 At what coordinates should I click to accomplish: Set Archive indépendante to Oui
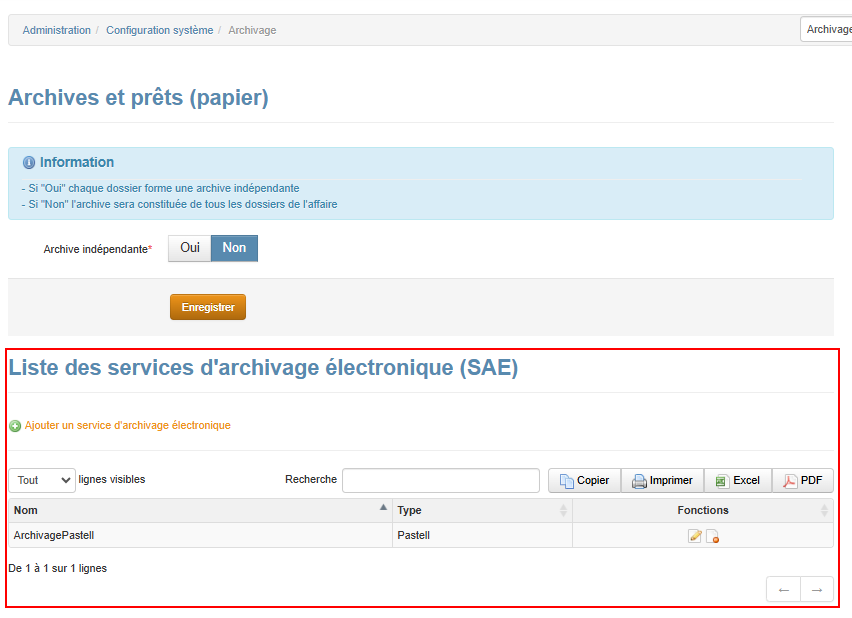pyautogui.click(x=189, y=248)
